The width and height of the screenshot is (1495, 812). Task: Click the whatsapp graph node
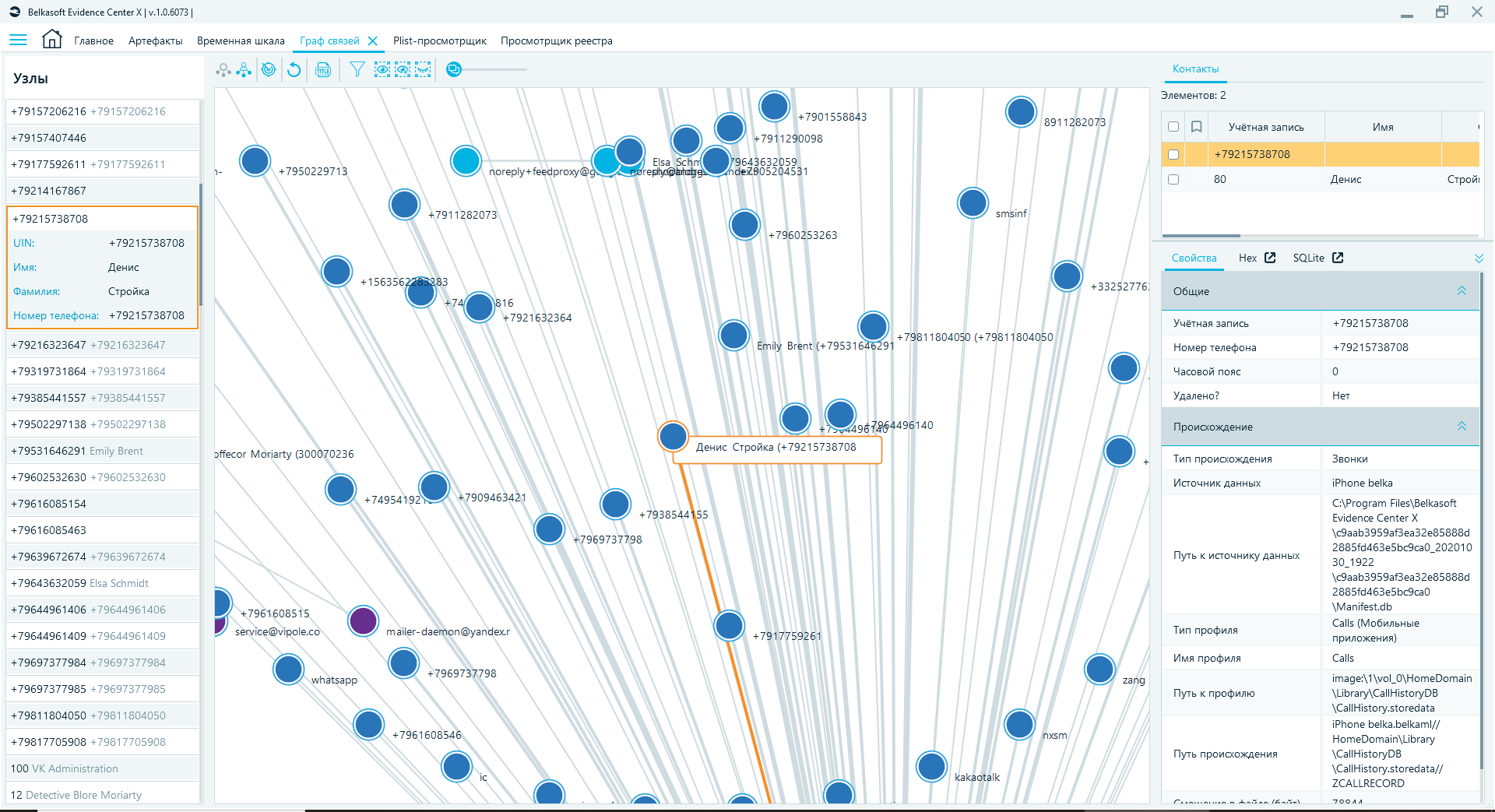point(288,670)
